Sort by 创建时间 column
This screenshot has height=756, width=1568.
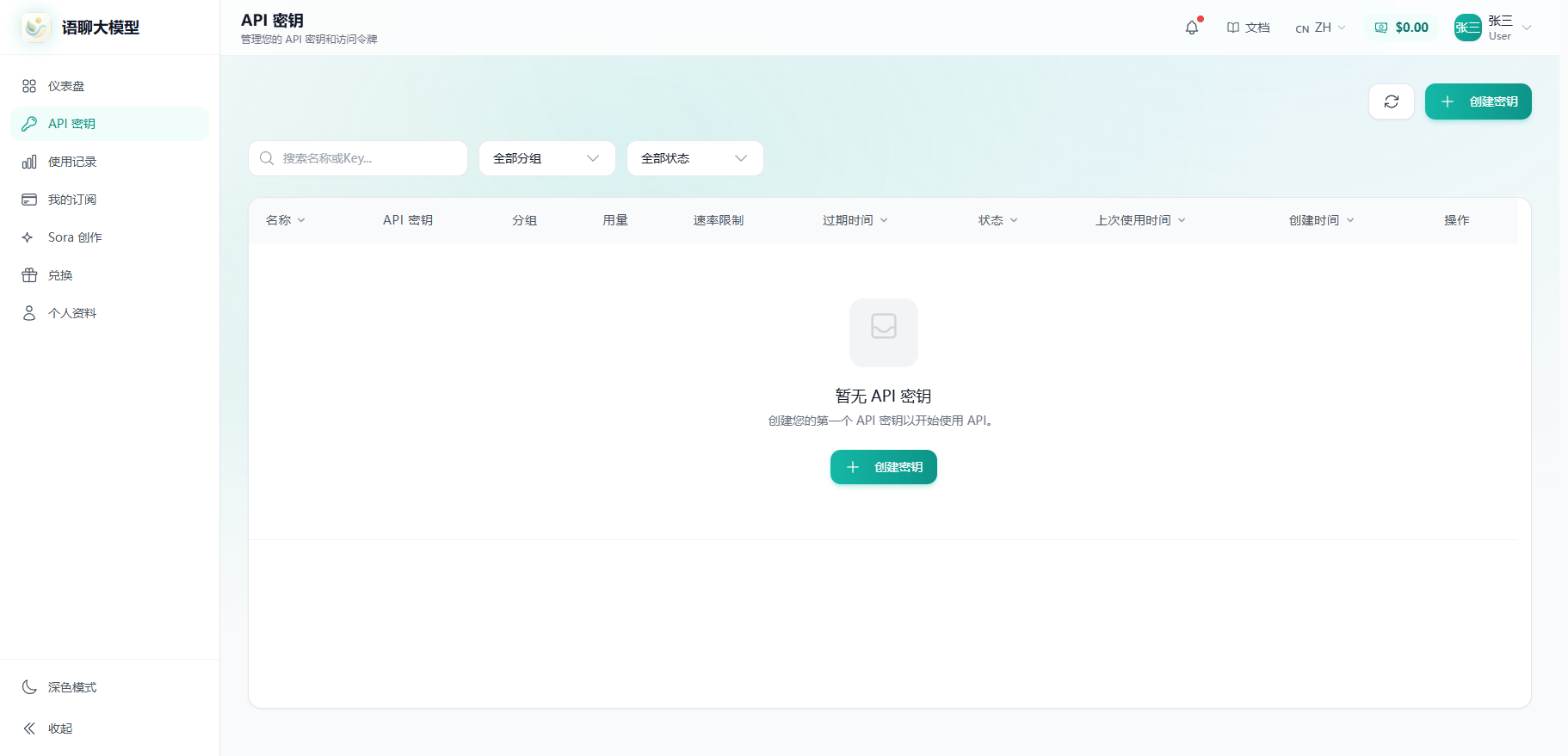[x=1322, y=220]
